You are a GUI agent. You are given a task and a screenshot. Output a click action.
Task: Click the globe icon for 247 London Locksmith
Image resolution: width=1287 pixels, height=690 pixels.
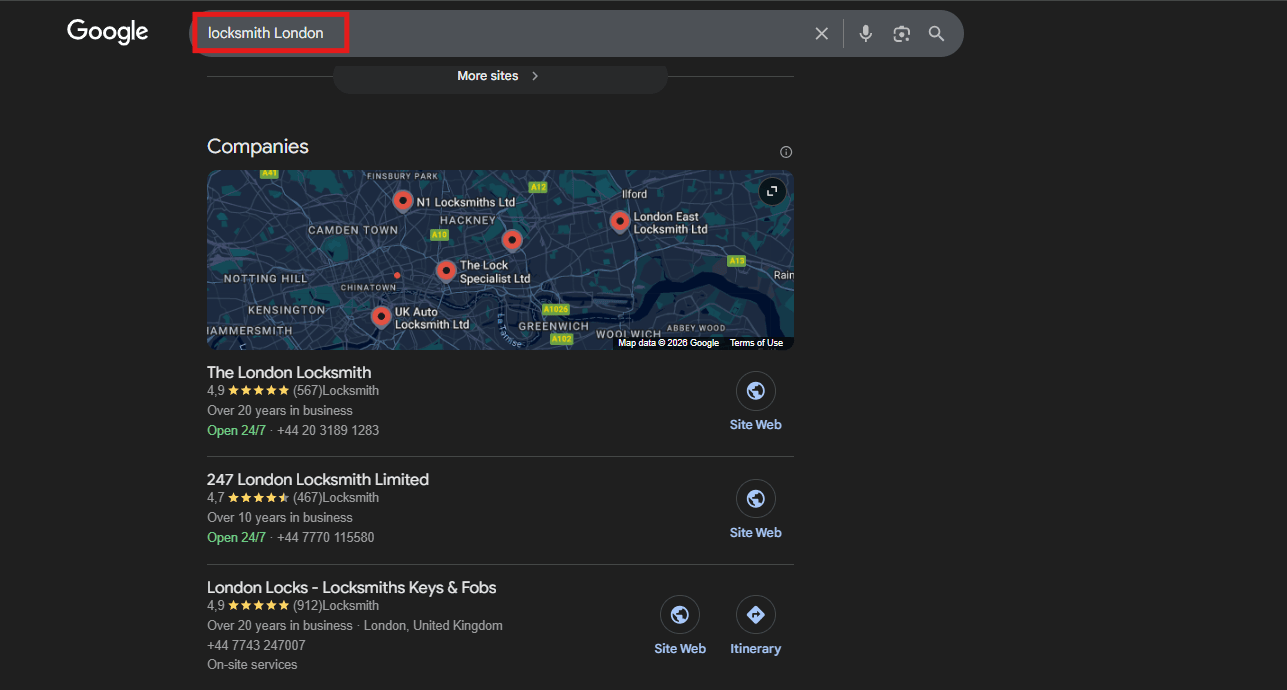click(x=755, y=498)
